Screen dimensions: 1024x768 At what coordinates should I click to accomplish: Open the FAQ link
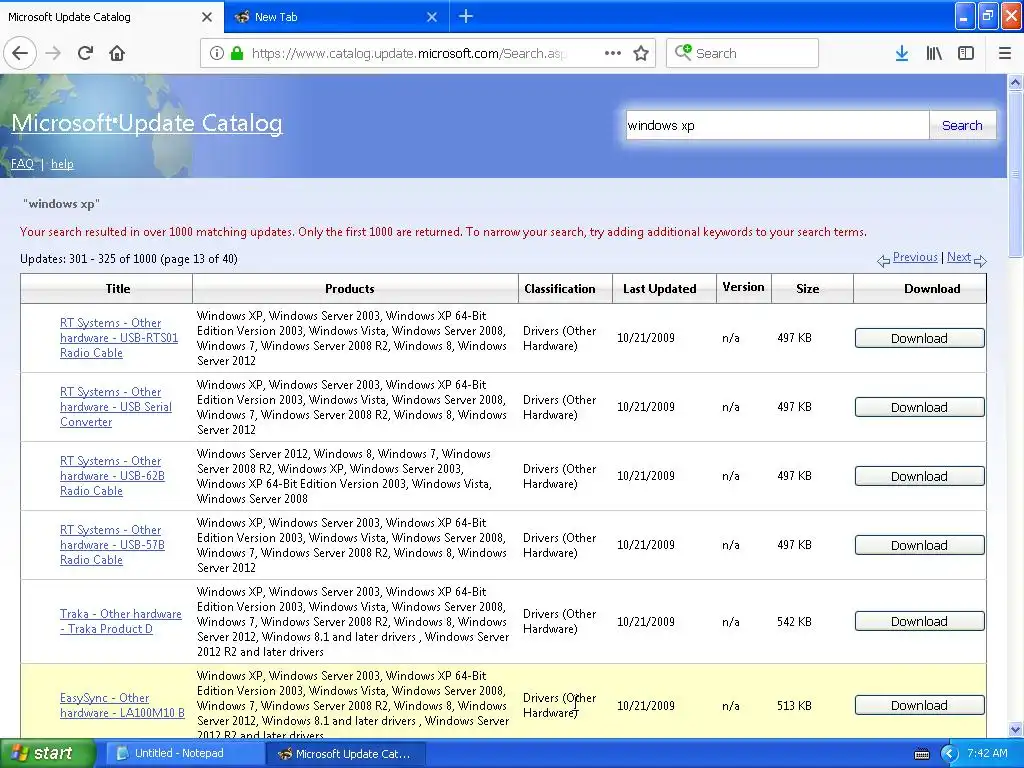(x=22, y=164)
